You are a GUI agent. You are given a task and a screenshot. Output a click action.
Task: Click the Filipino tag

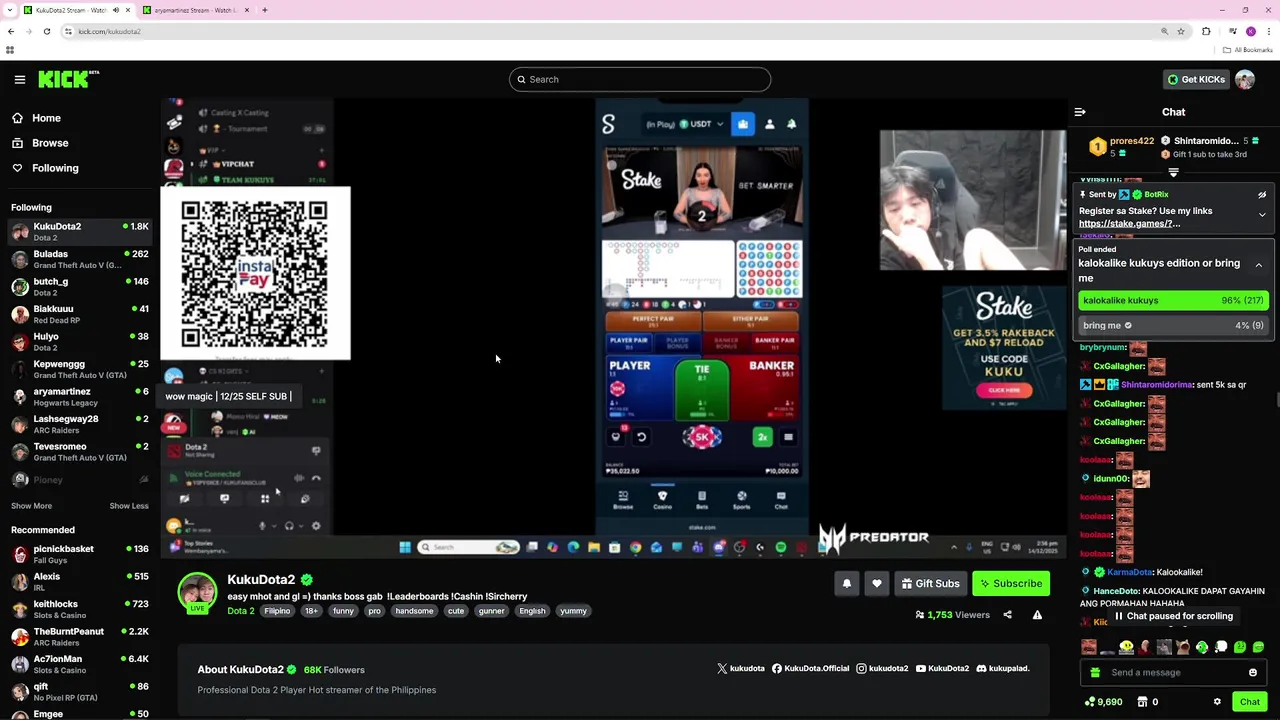point(277,611)
